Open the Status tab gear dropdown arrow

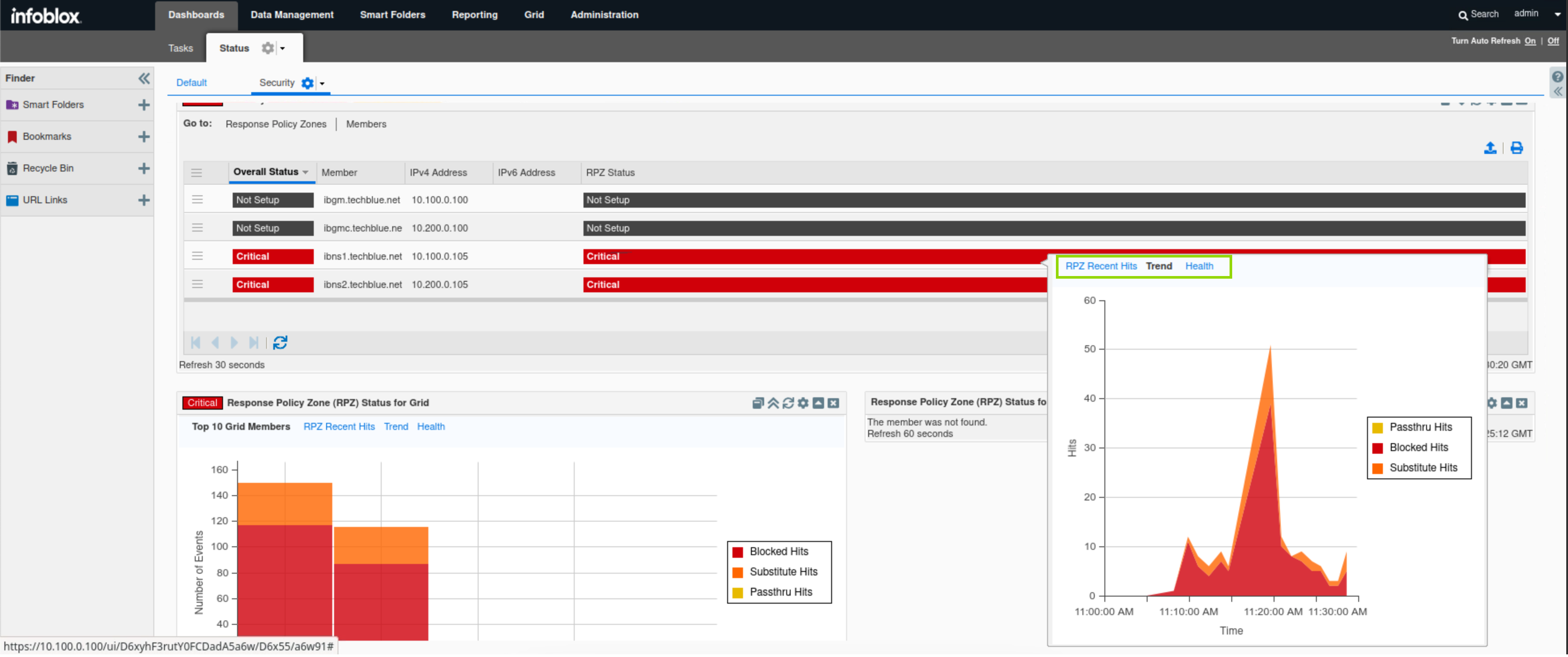282,48
